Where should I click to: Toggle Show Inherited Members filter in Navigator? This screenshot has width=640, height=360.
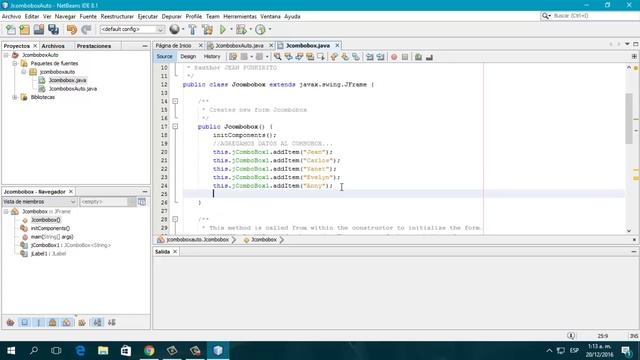(10, 322)
